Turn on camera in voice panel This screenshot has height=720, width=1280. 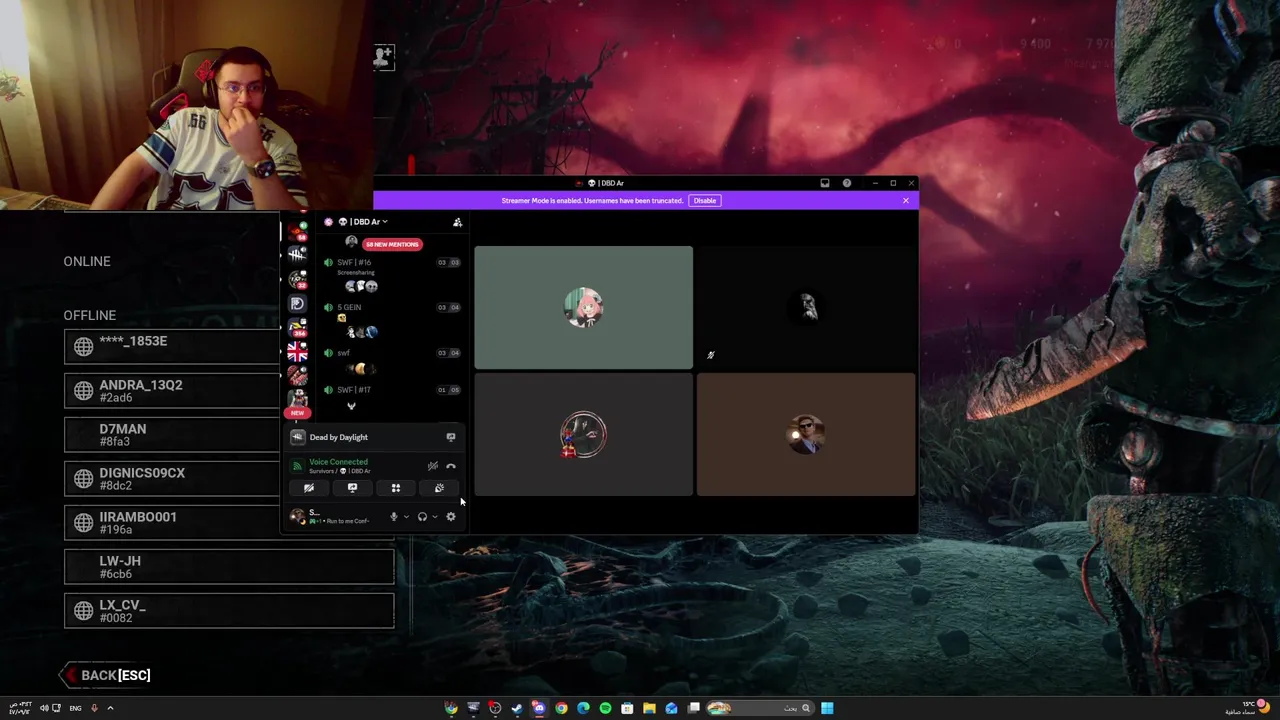click(x=309, y=488)
